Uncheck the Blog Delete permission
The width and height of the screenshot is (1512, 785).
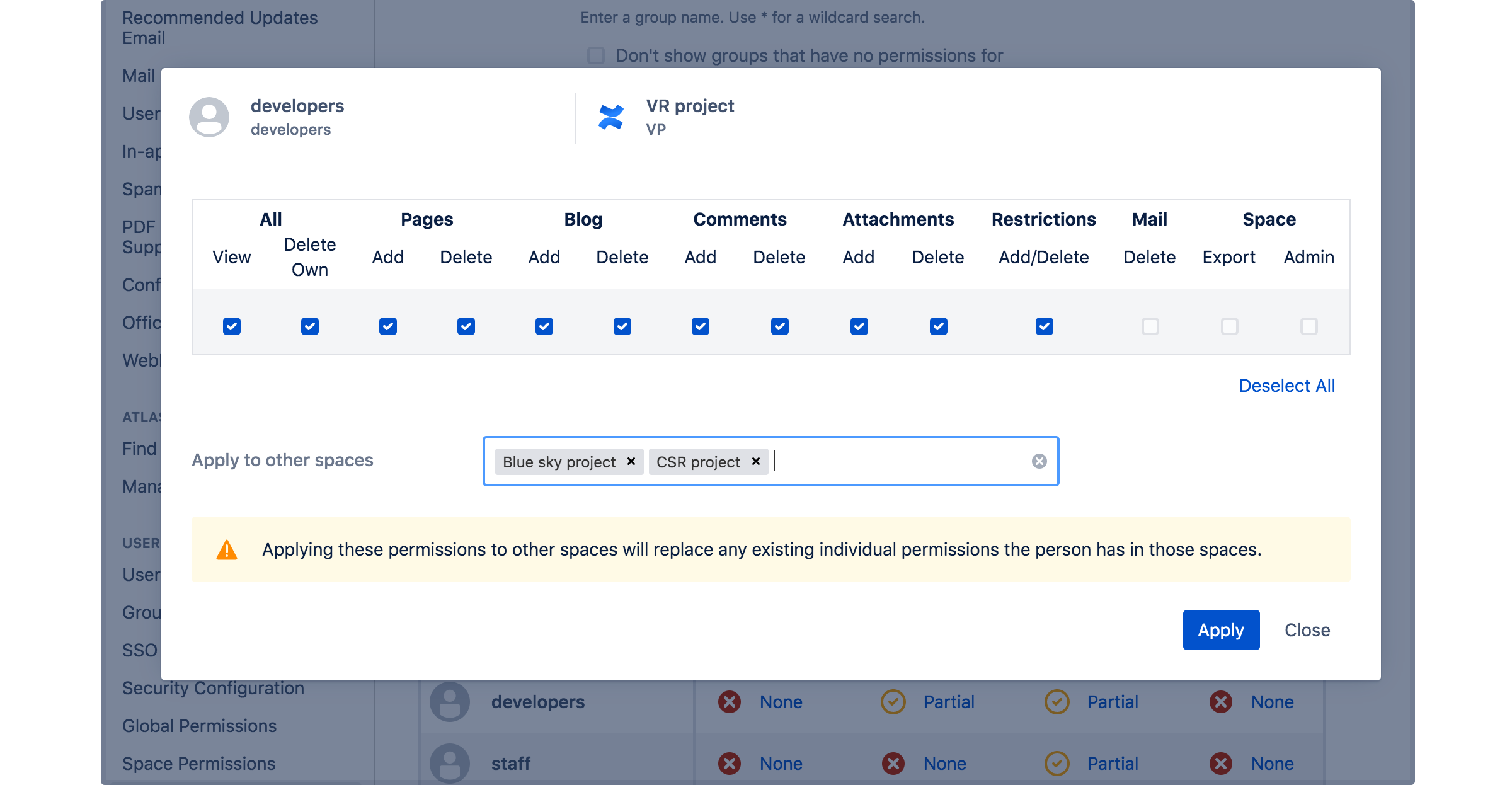(x=622, y=326)
